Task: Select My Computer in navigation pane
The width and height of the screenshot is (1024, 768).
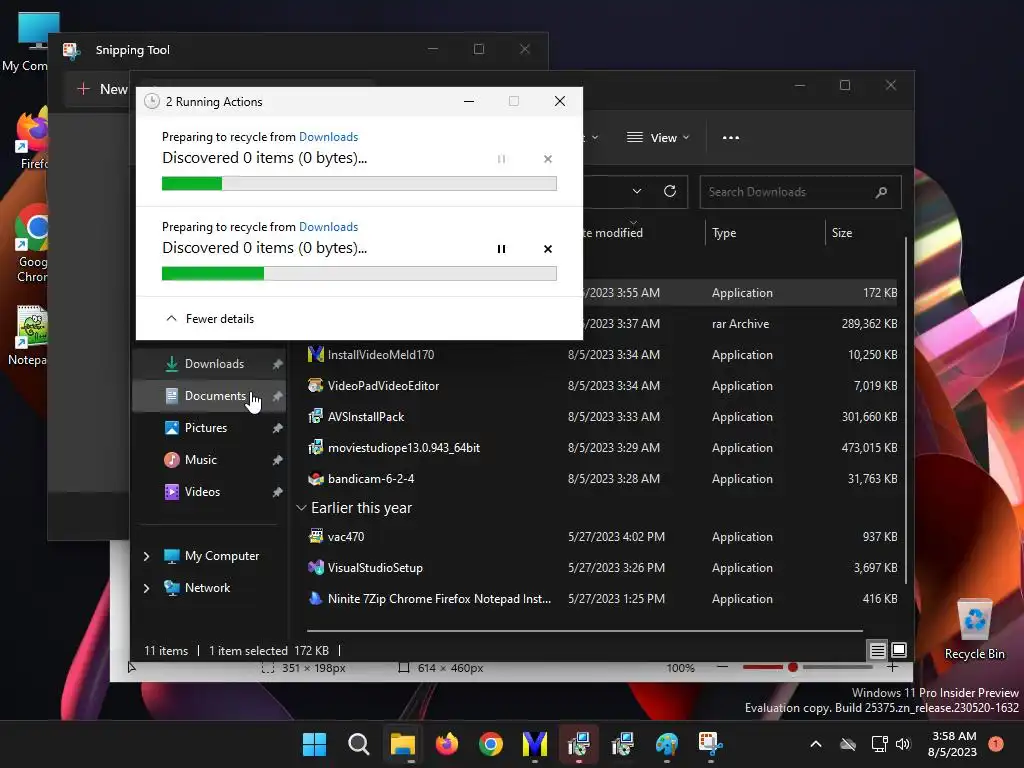Action: [x=212, y=556]
